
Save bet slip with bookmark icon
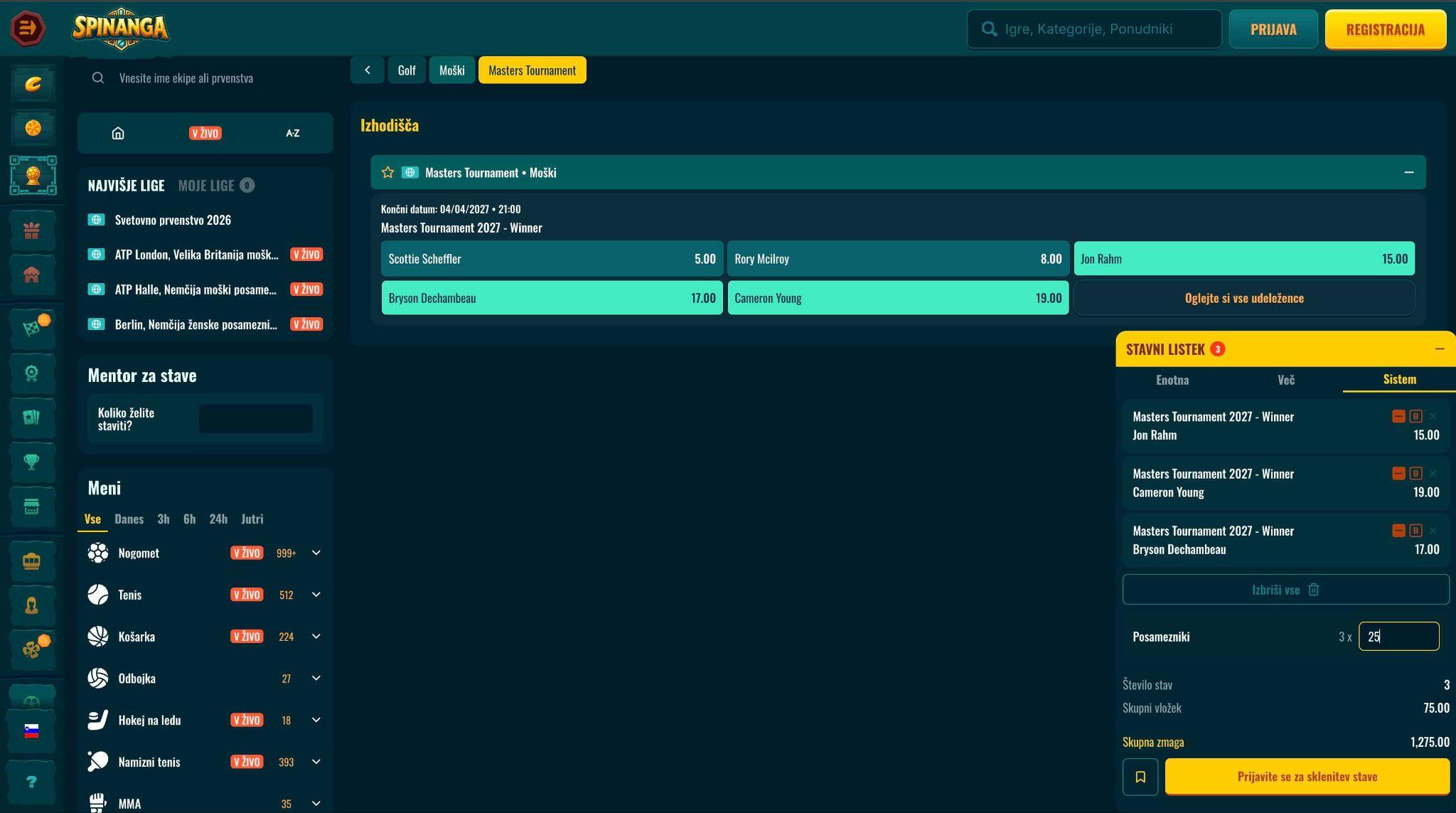(1140, 777)
